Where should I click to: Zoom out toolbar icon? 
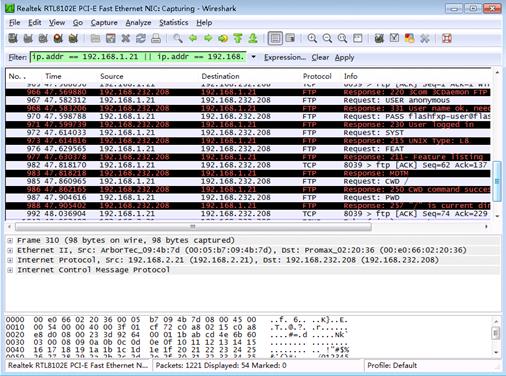[x=327, y=38]
